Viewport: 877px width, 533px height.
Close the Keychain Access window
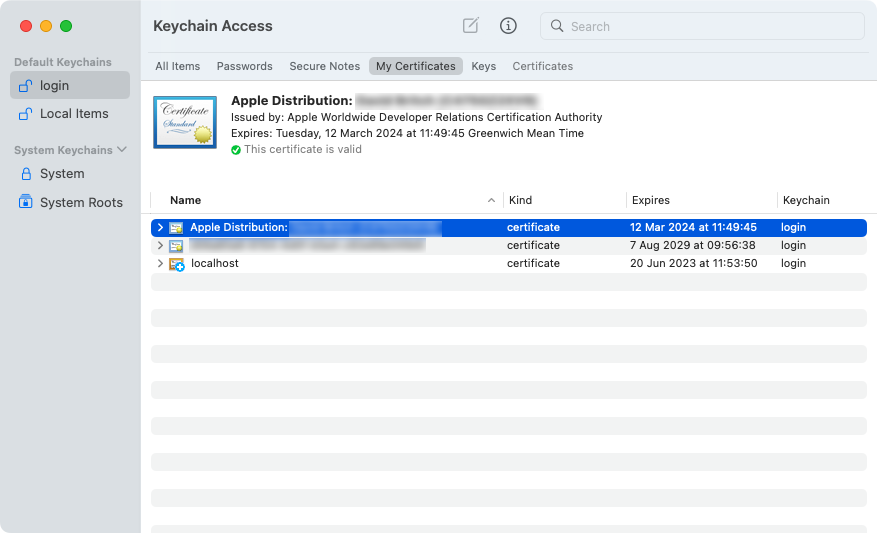tap(26, 26)
